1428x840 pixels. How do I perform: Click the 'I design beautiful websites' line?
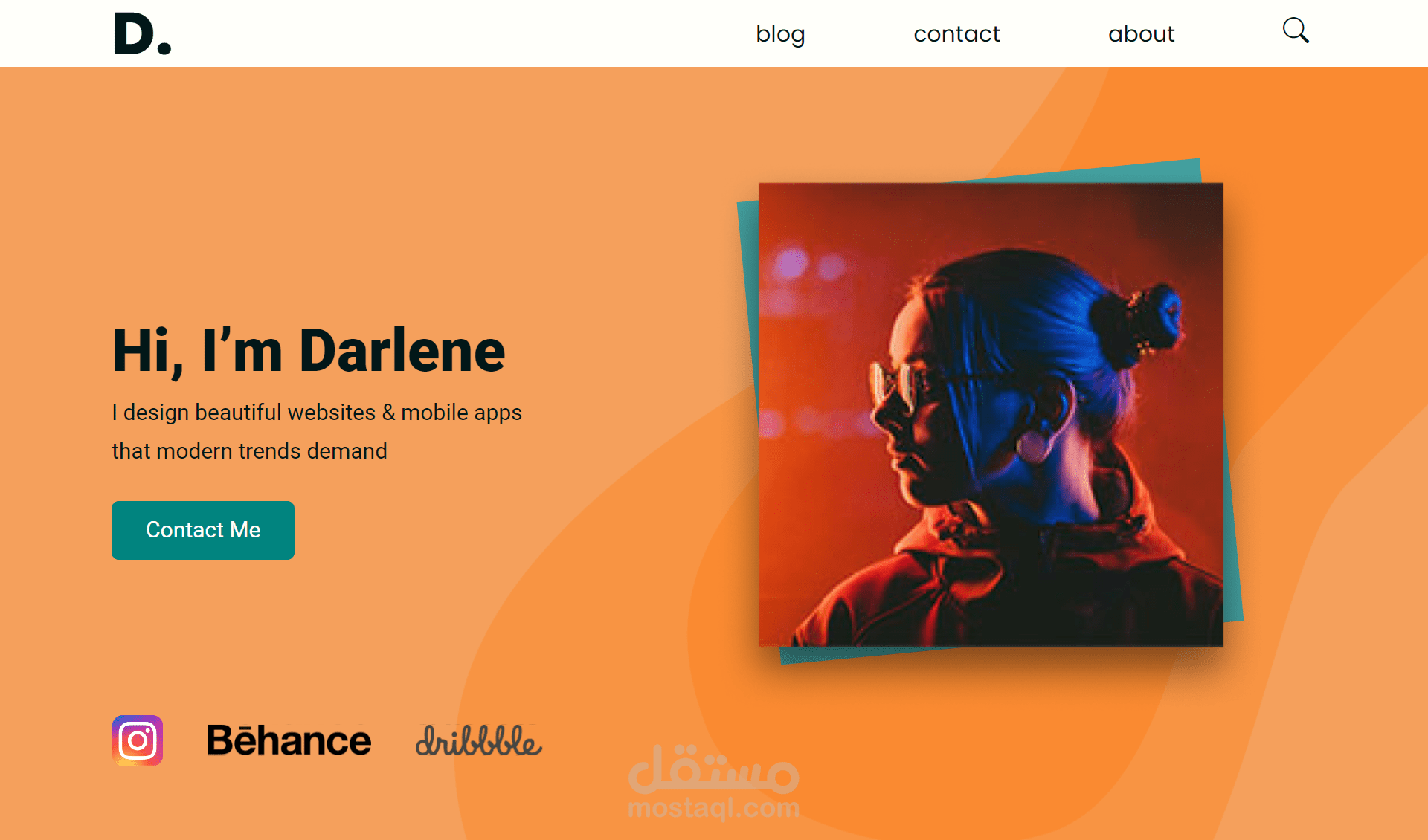[317, 413]
